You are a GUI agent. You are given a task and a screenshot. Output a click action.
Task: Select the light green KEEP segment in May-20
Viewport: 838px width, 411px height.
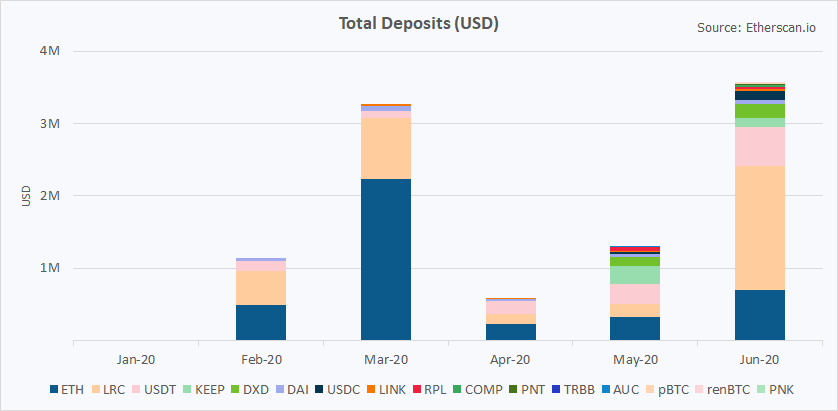click(634, 274)
